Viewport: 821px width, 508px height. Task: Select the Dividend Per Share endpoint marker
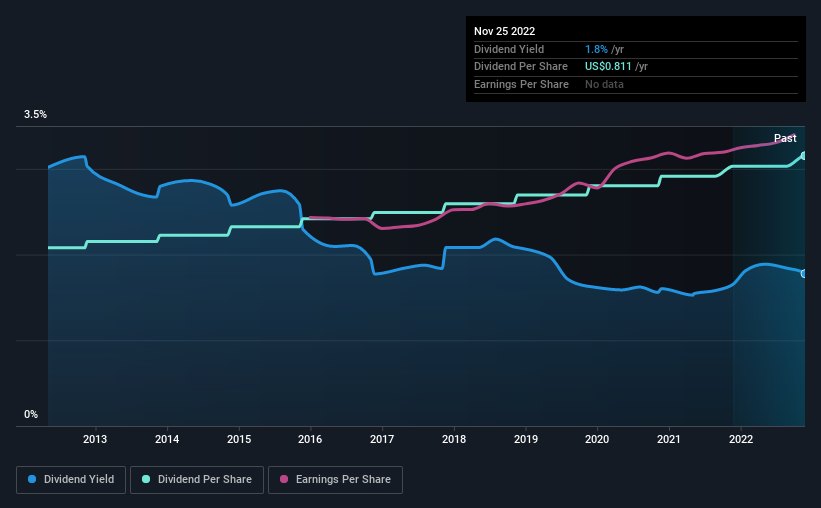point(804,156)
